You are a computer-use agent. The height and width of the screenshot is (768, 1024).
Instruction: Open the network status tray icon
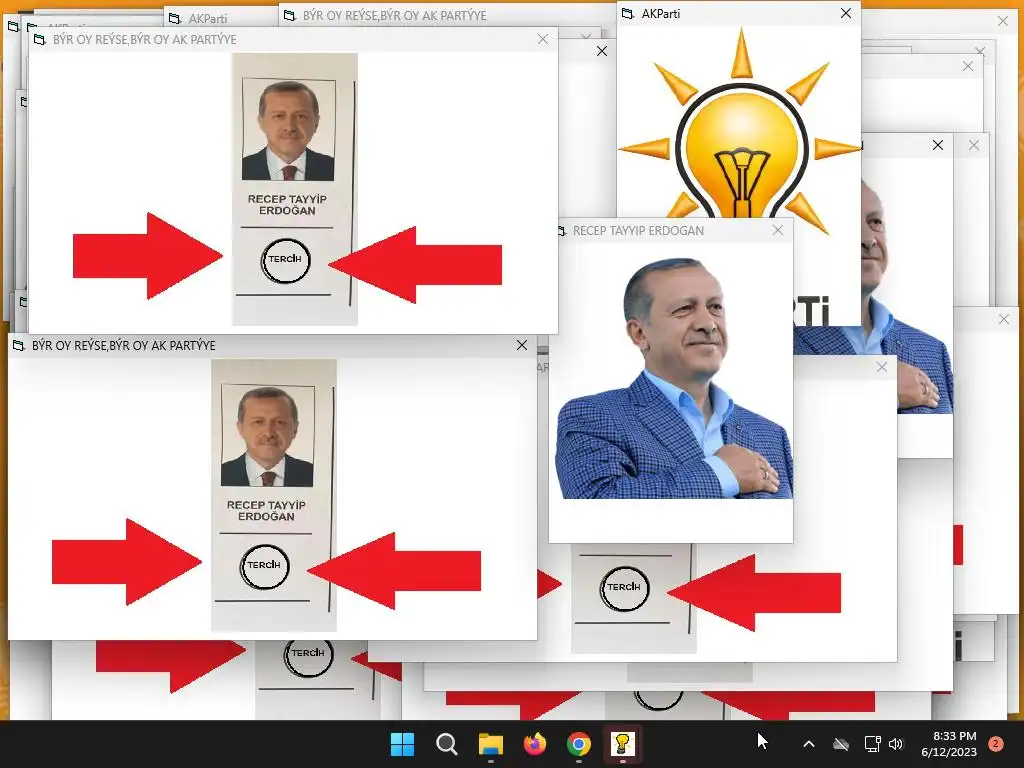[x=872, y=744]
